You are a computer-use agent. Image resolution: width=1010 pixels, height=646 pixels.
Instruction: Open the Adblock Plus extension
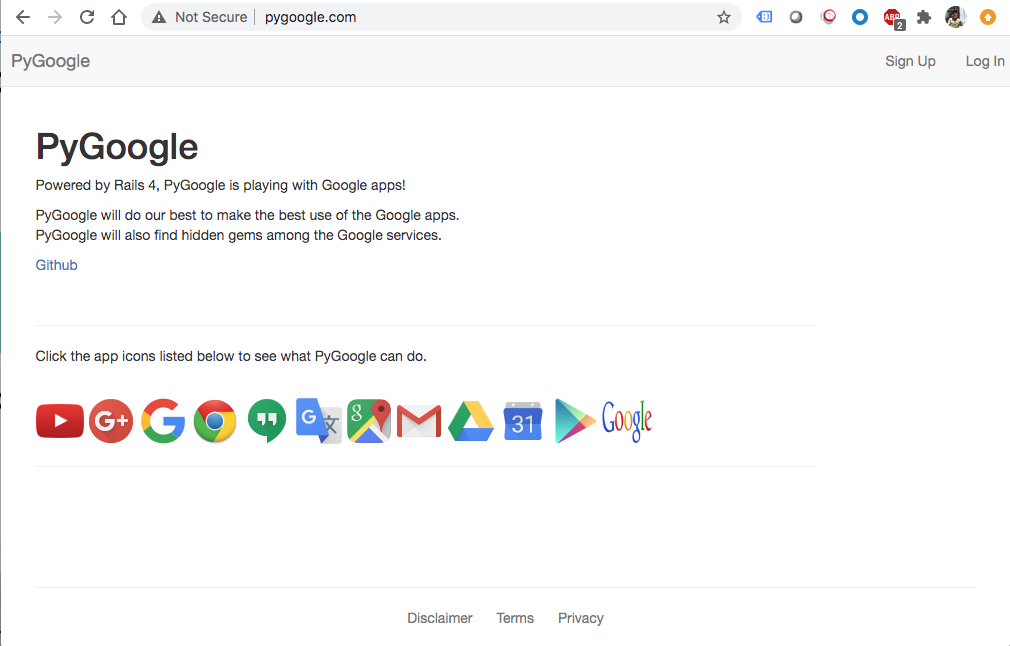click(893, 18)
